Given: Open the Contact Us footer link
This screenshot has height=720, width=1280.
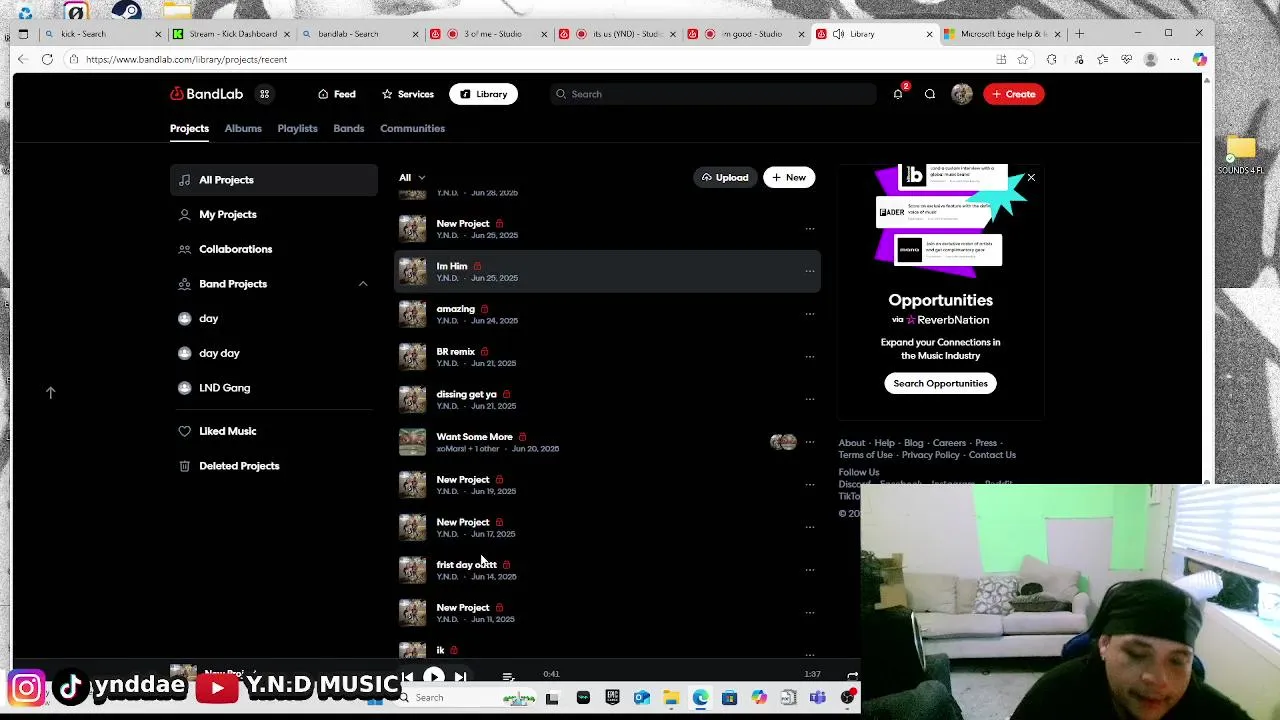Looking at the screenshot, I should coord(992,455).
